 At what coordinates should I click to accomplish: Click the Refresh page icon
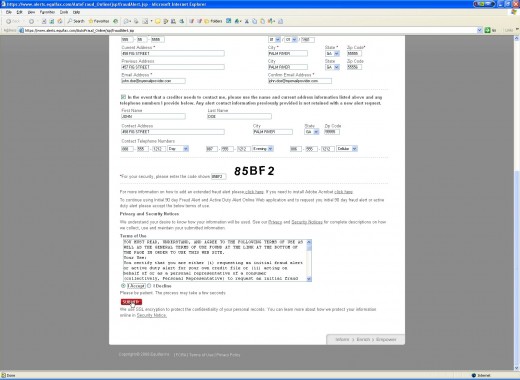point(52,21)
